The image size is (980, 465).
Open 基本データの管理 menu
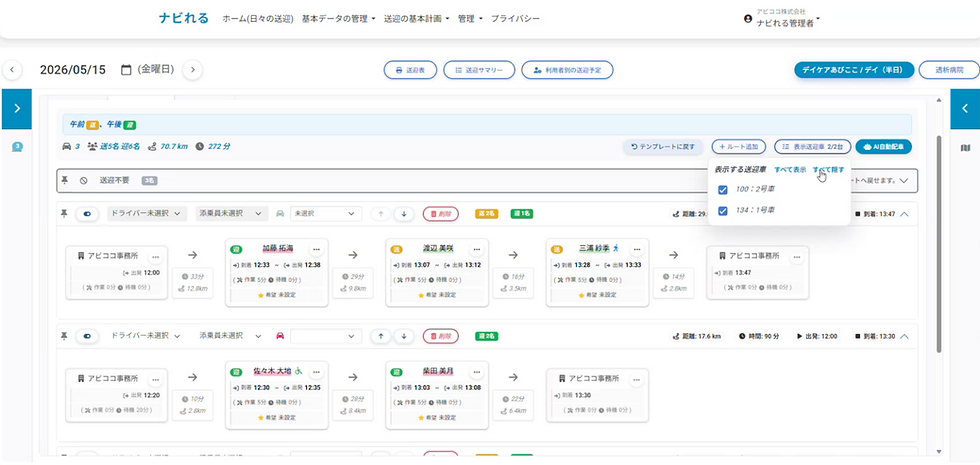tap(338, 19)
